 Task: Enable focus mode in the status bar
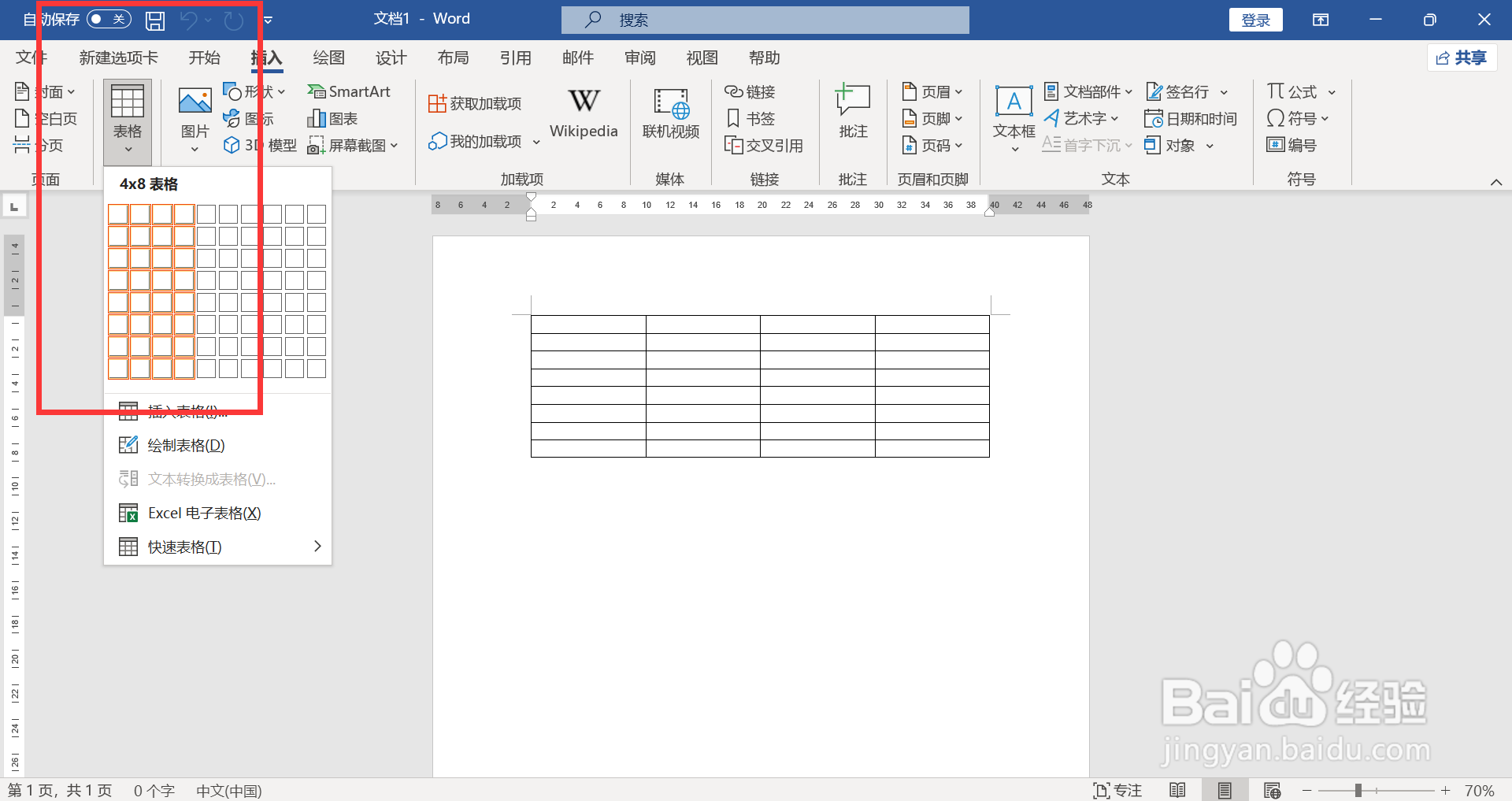pos(1117,790)
